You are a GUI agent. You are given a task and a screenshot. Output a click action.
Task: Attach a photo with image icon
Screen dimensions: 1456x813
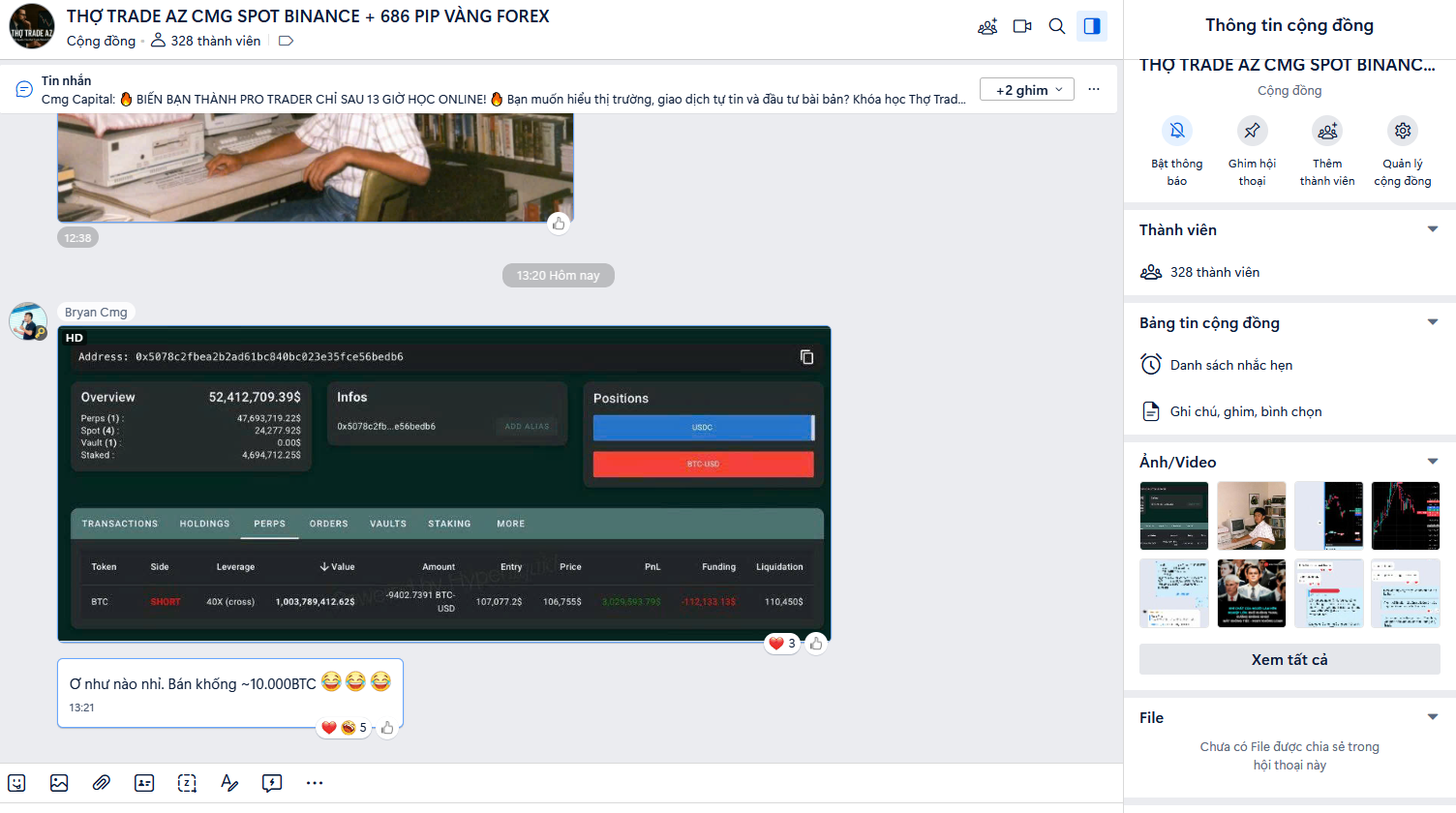(x=59, y=783)
